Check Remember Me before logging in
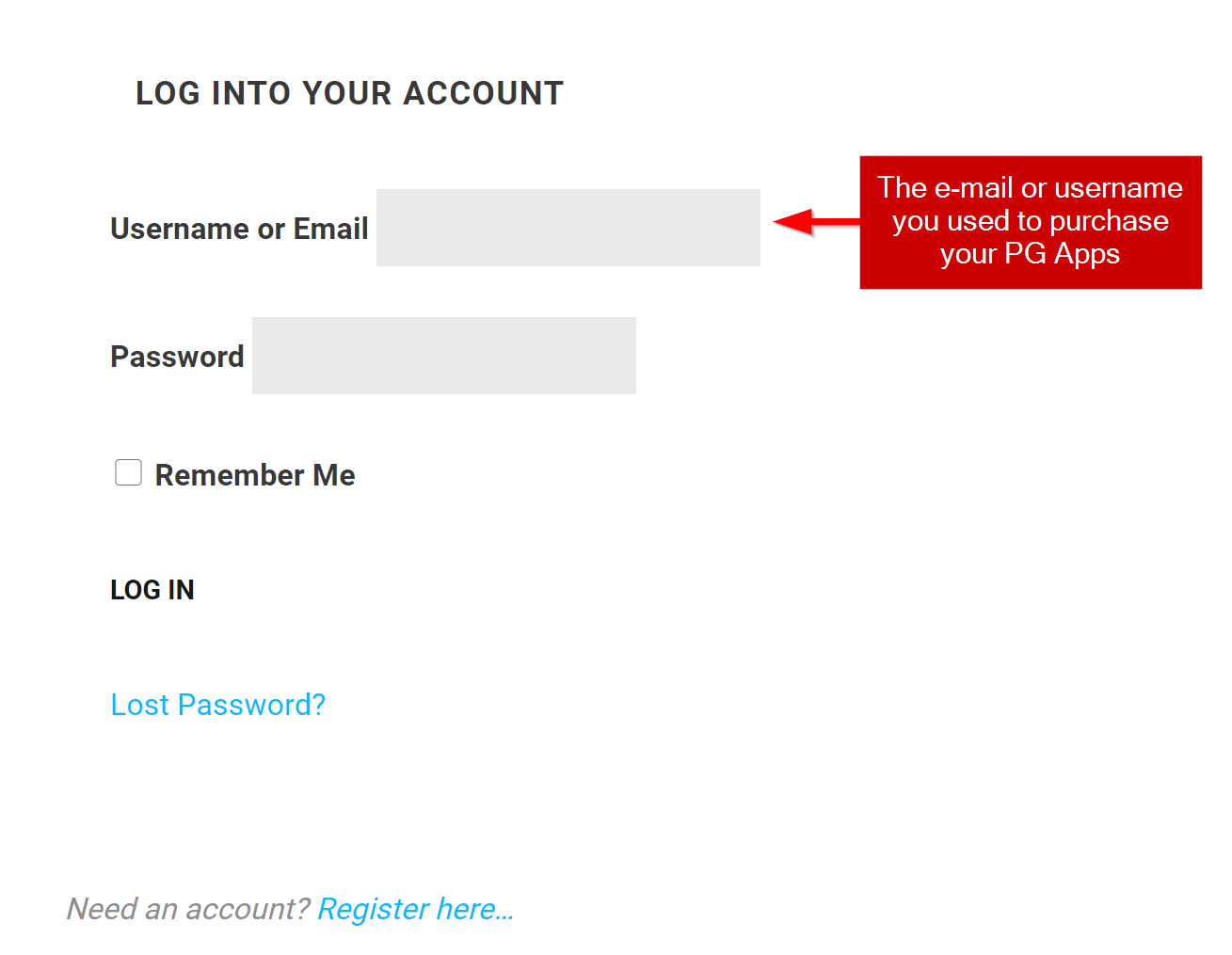The image size is (1232, 955). (128, 472)
